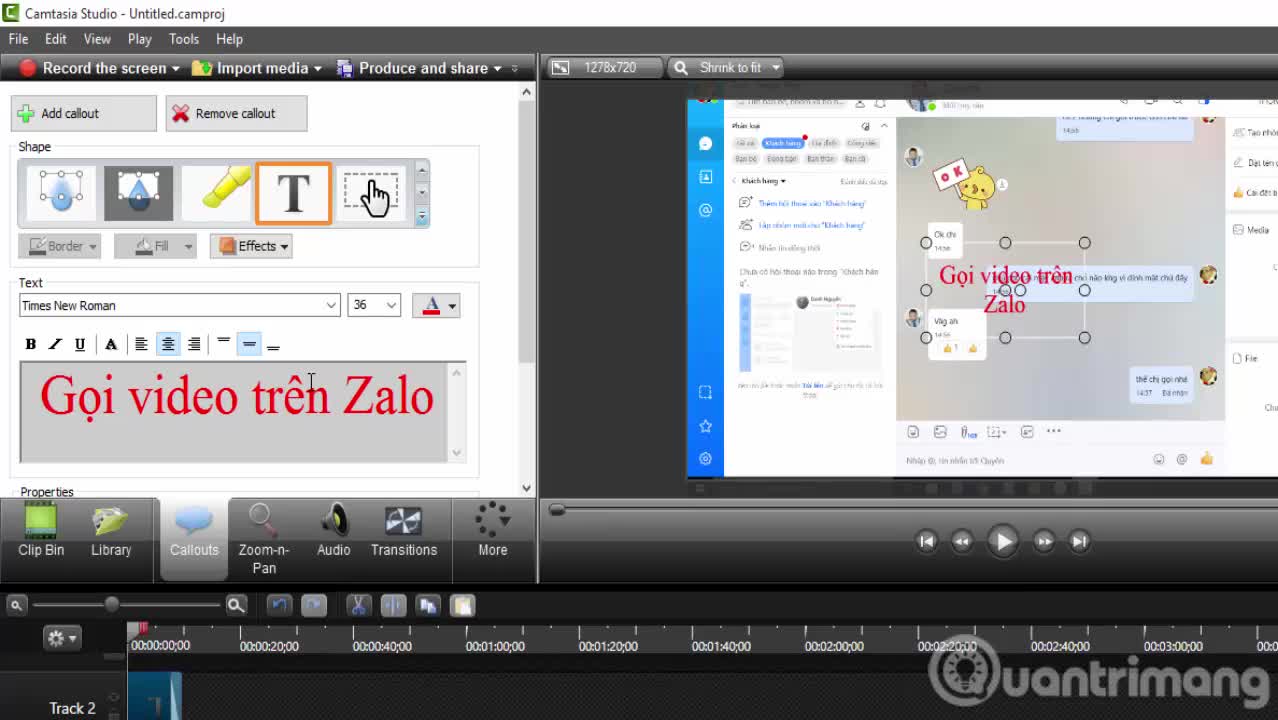
Task: Toggle underline text formatting
Action: [x=80, y=344]
